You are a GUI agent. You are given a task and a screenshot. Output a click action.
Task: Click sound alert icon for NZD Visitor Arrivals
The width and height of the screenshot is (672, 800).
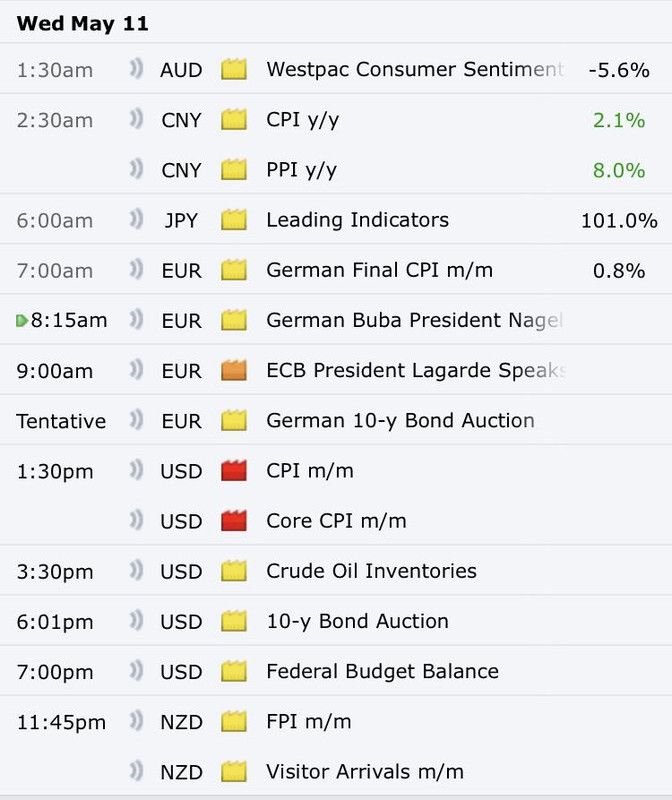point(136,771)
